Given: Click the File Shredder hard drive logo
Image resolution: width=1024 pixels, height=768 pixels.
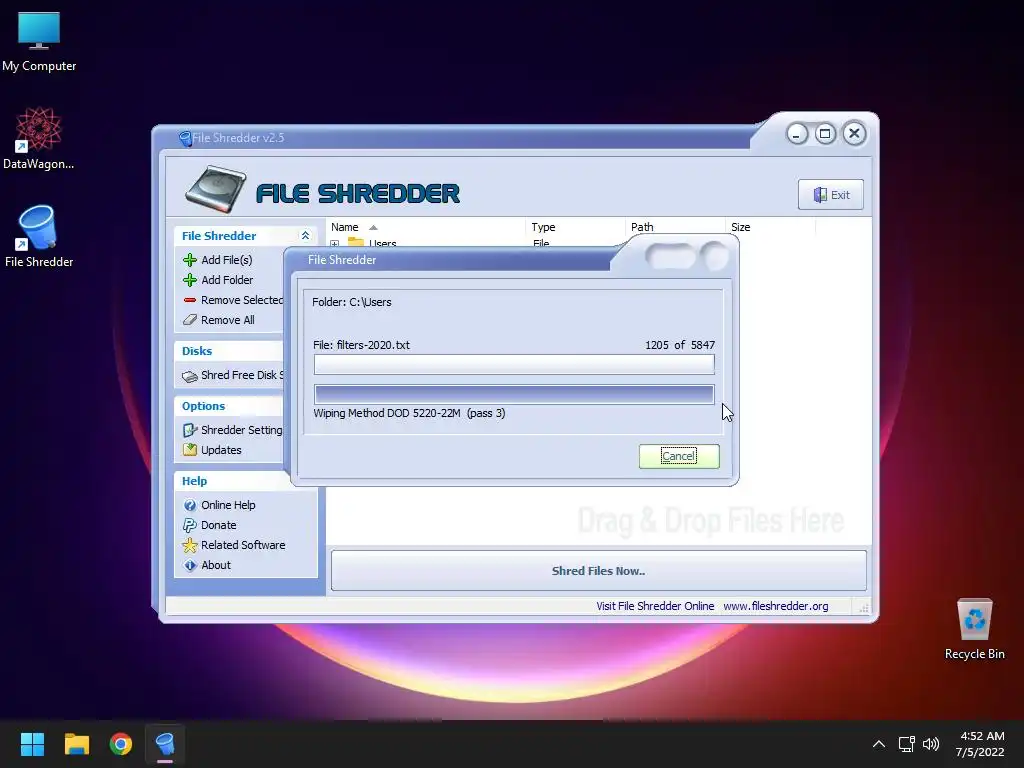Looking at the screenshot, I should click(215, 190).
